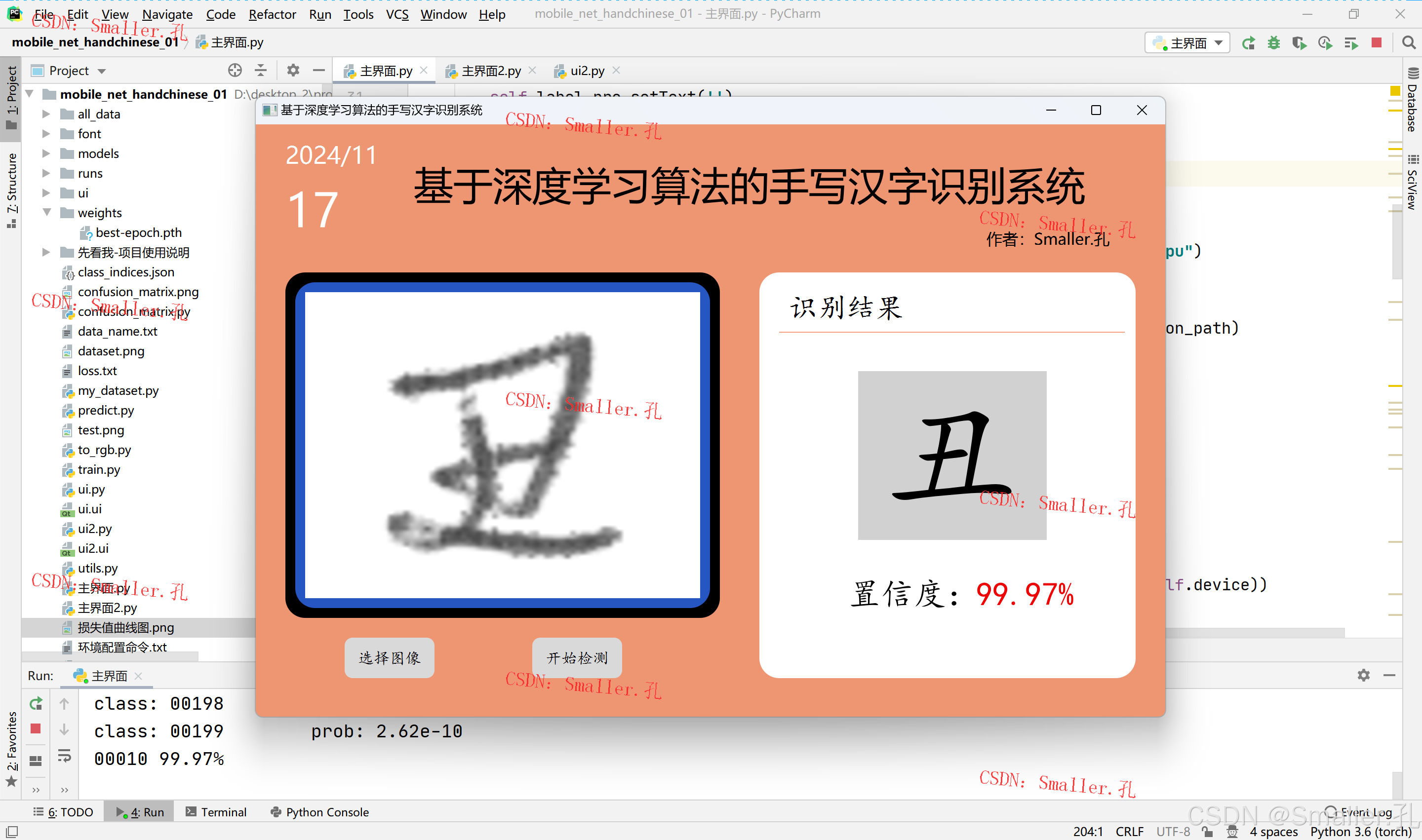Open the run configurations dropdown 主界面
The image size is (1422, 840).
click(x=1187, y=42)
